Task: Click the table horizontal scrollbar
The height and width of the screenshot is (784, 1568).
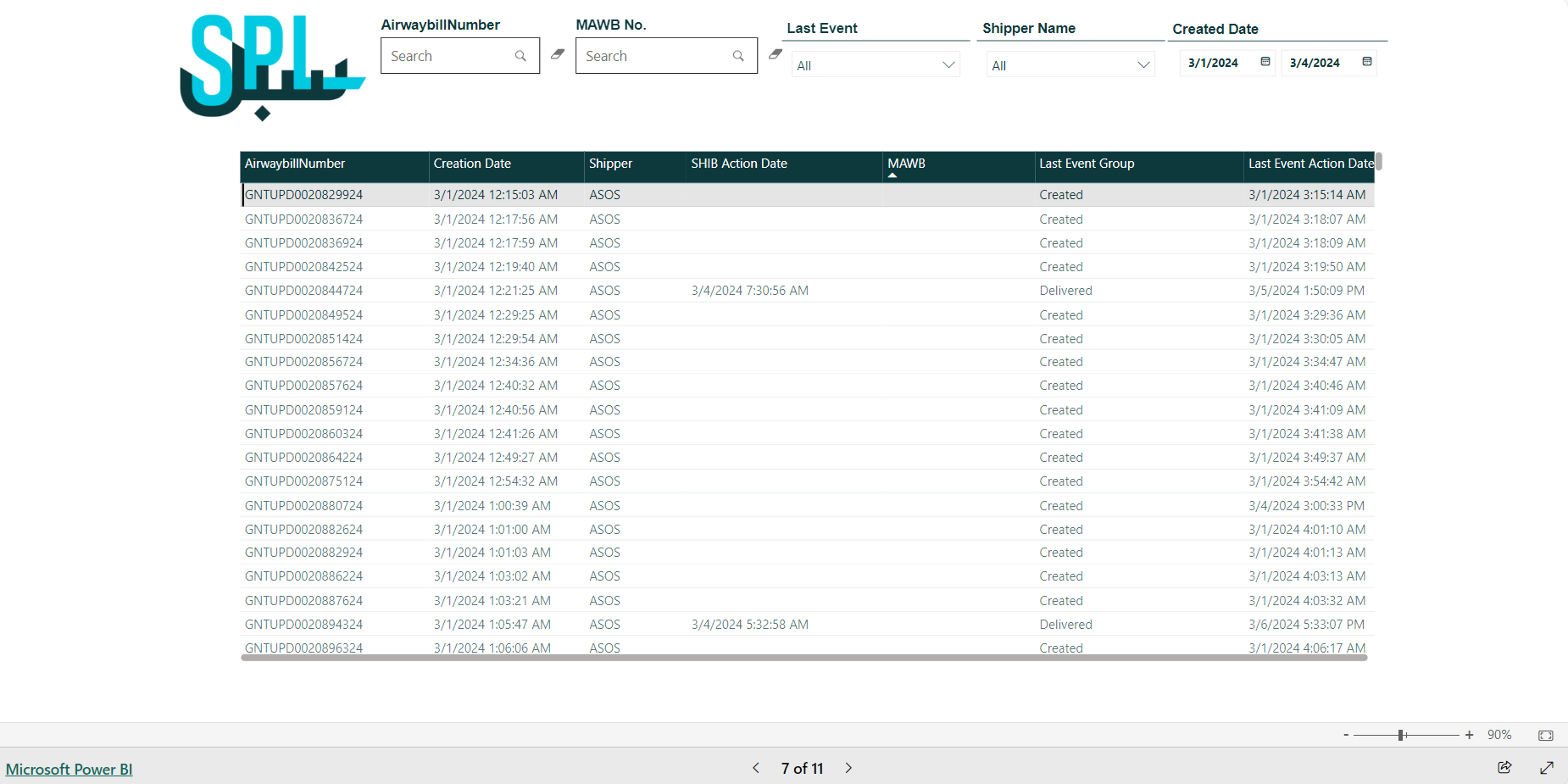Action: pyautogui.click(x=804, y=658)
